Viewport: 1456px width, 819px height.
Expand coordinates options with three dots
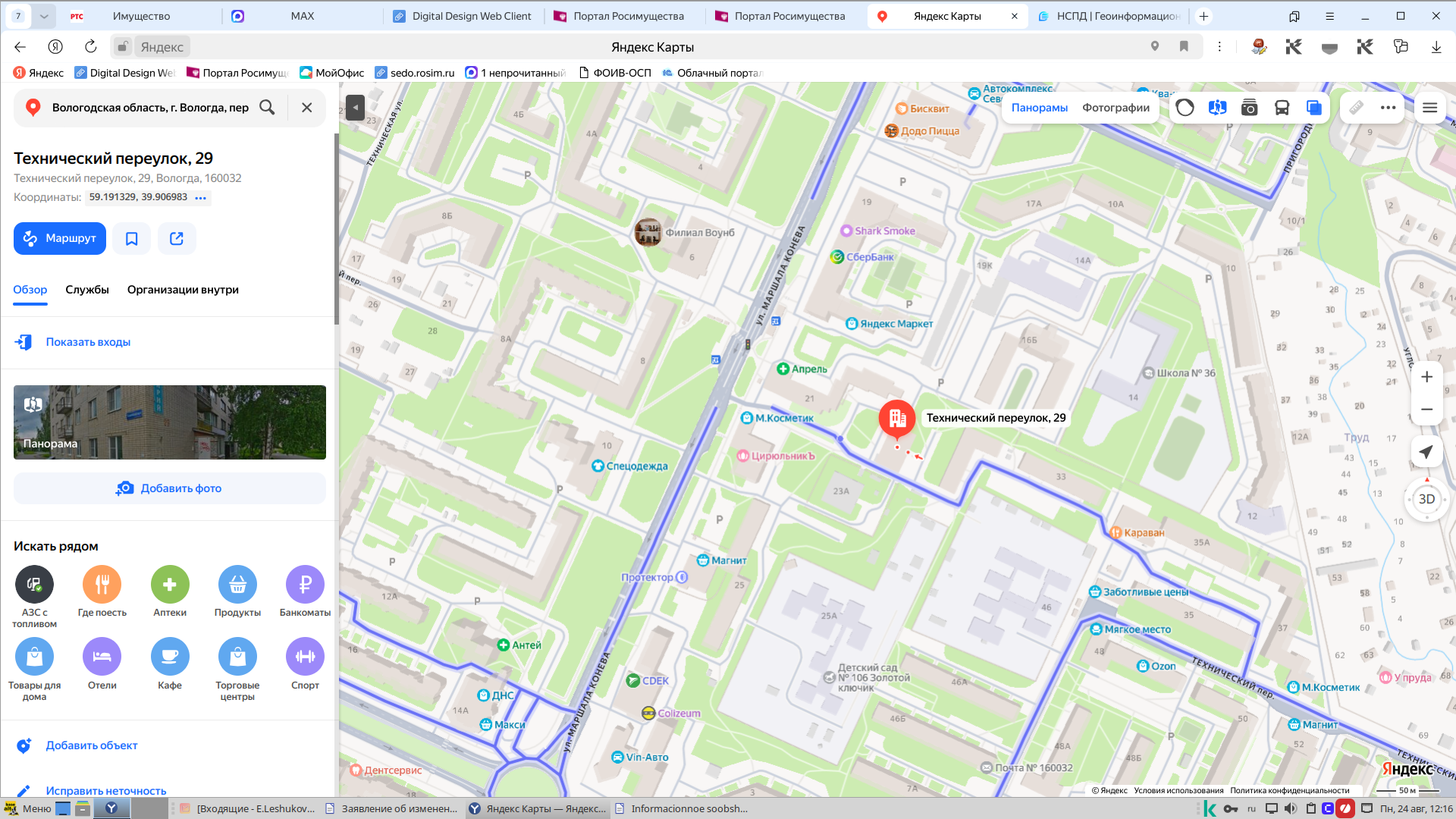pyautogui.click(x=200, y=198)
